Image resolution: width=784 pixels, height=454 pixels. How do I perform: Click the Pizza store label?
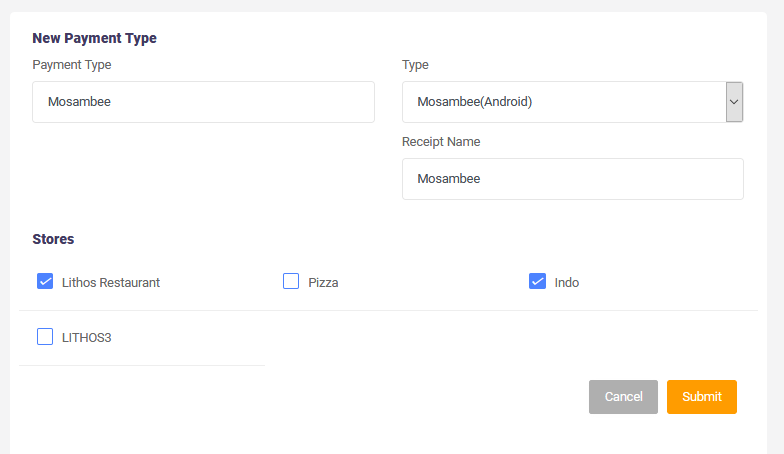coord(323,282)
